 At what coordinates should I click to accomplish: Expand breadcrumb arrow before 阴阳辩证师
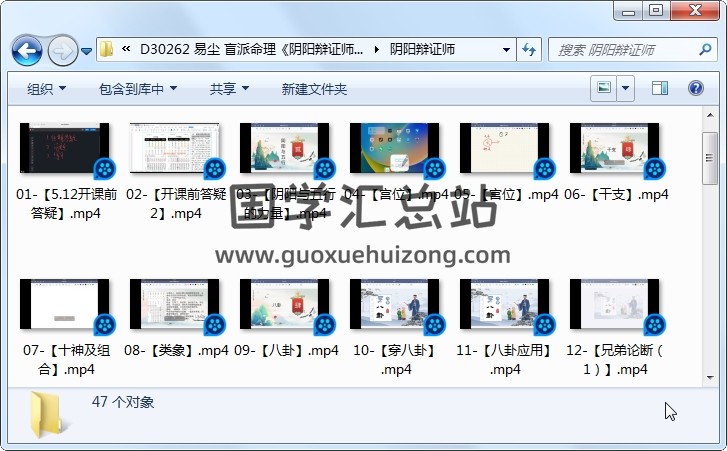click(376, 49)
